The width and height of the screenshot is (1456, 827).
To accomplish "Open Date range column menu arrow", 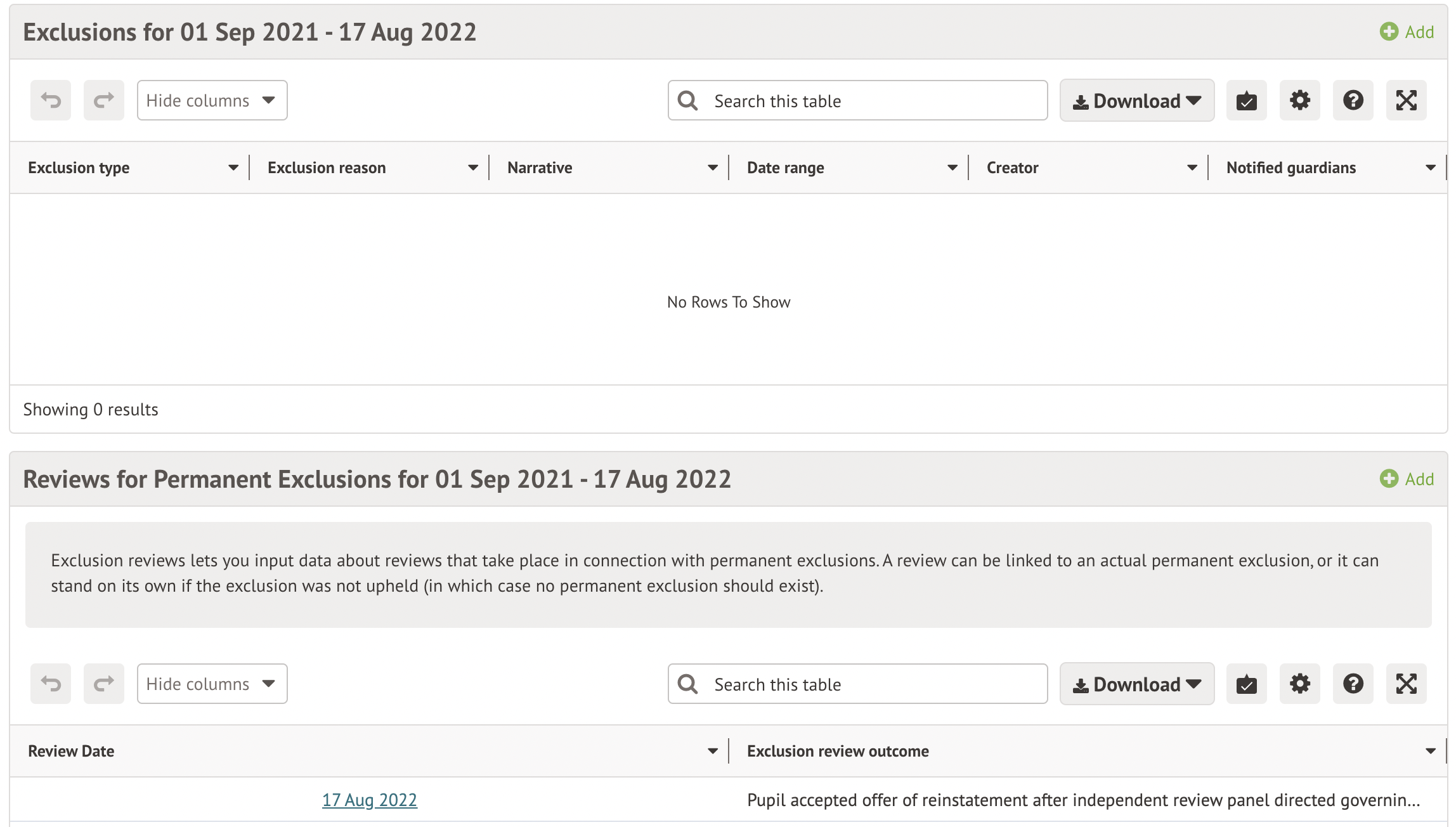I will [952, 168].
